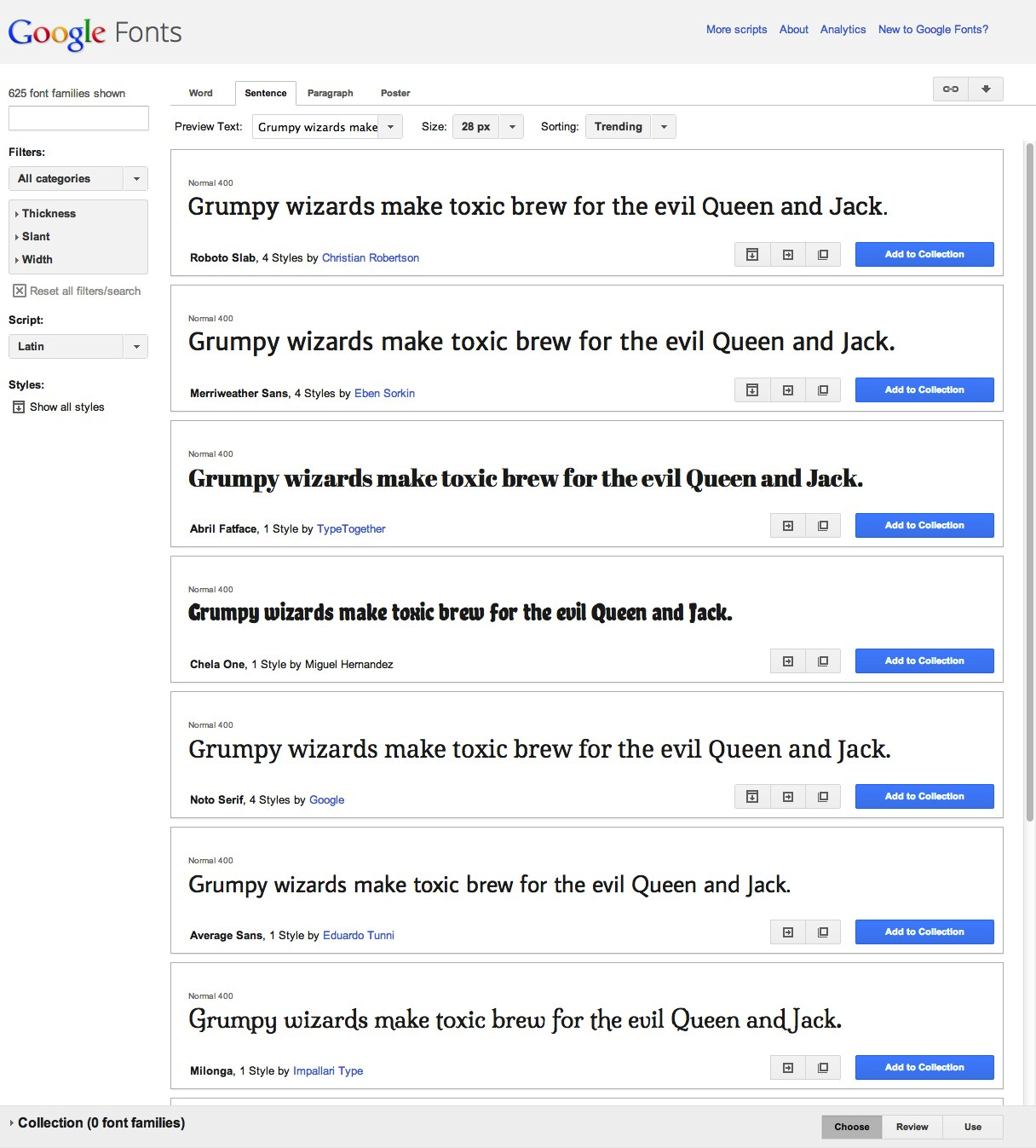The width and height of the screenshot is (1036, 1148).
Task: Open Impallari Type designer link
Action: [328, 1070]
